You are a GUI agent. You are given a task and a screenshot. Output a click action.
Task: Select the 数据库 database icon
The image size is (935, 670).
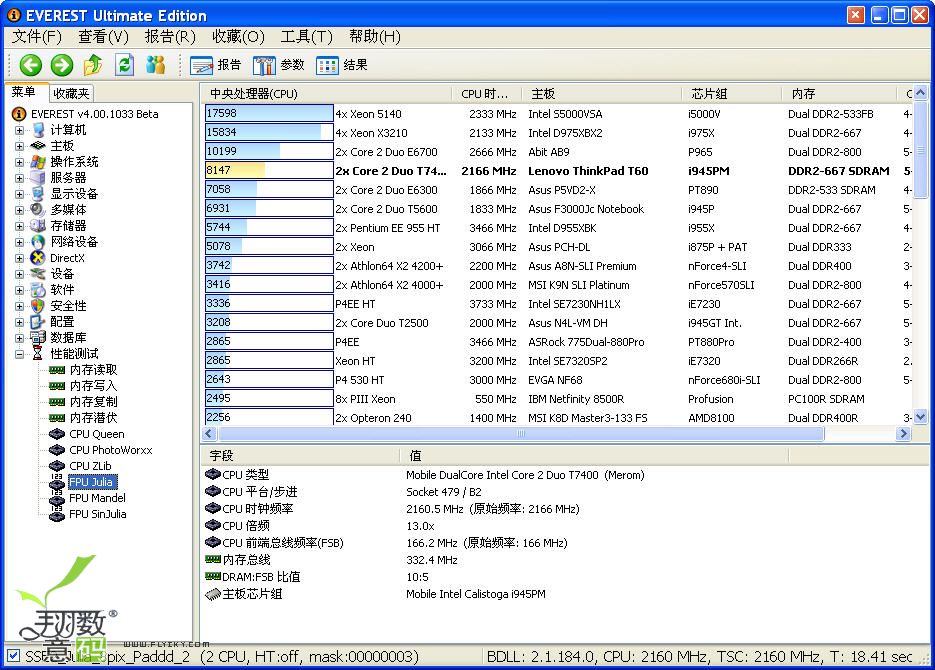(x=38, y=338)
